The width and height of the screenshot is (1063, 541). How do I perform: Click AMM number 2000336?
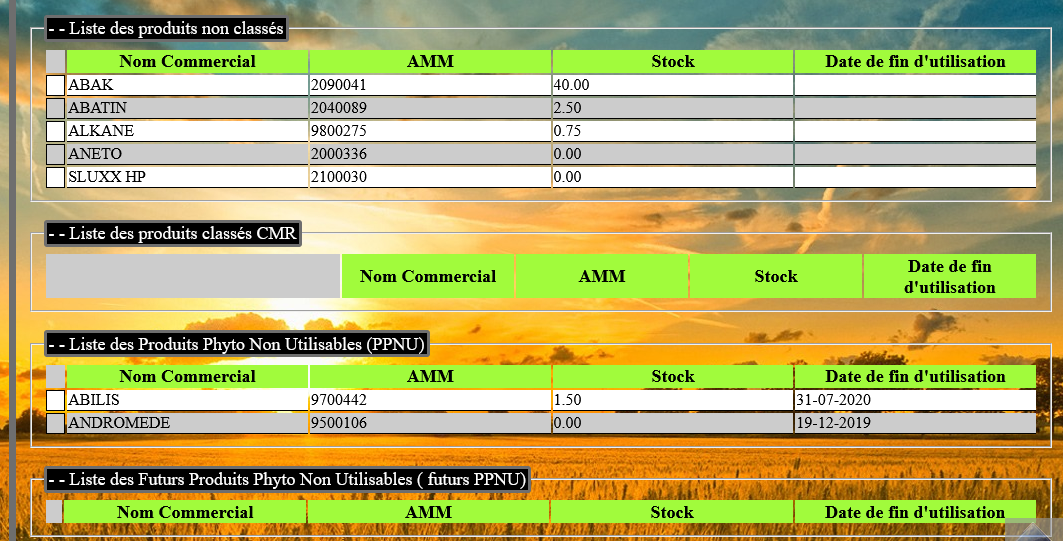coord(339,154)
